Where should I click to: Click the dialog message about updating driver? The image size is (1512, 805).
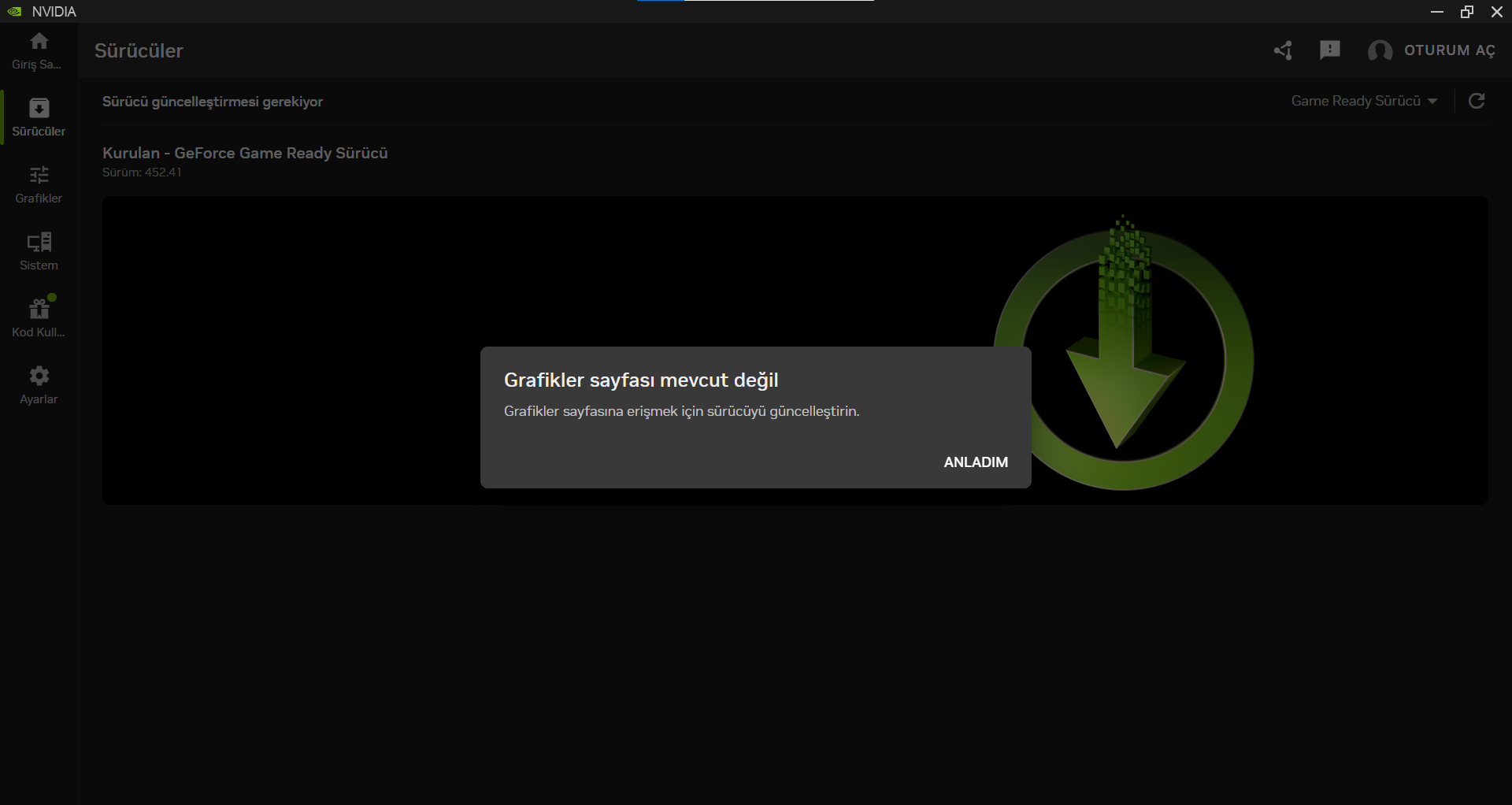682,411
